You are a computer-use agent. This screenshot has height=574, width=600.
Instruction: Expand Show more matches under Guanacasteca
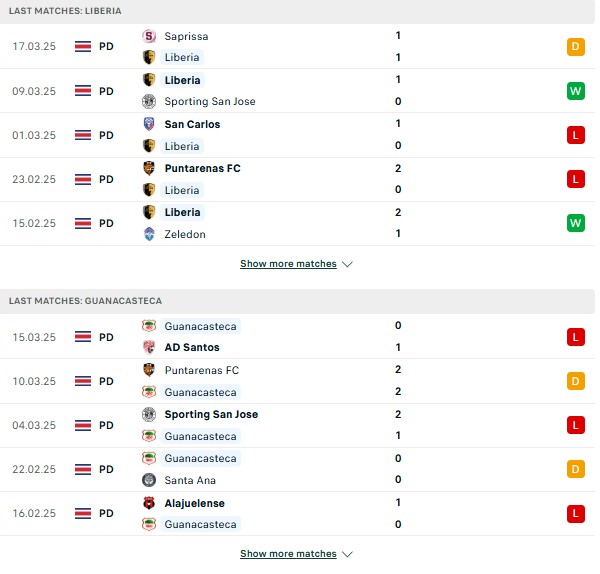(288, 554)
